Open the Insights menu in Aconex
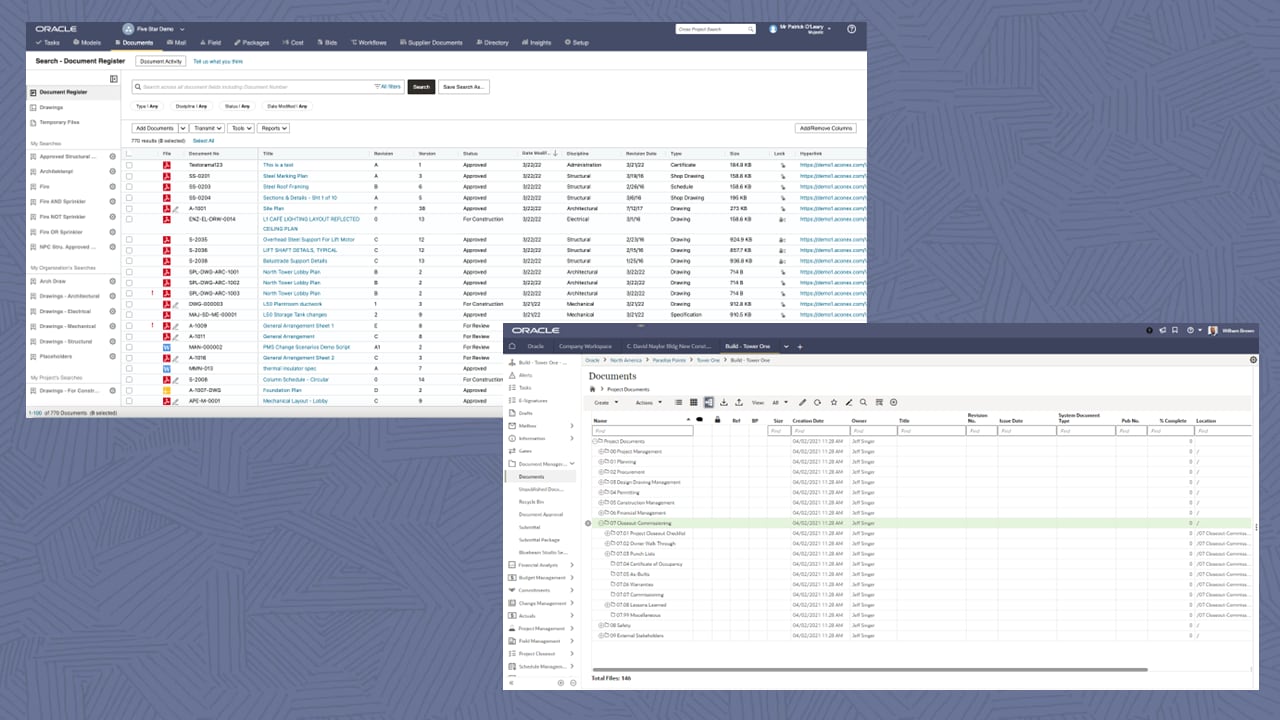 [536, 43]
